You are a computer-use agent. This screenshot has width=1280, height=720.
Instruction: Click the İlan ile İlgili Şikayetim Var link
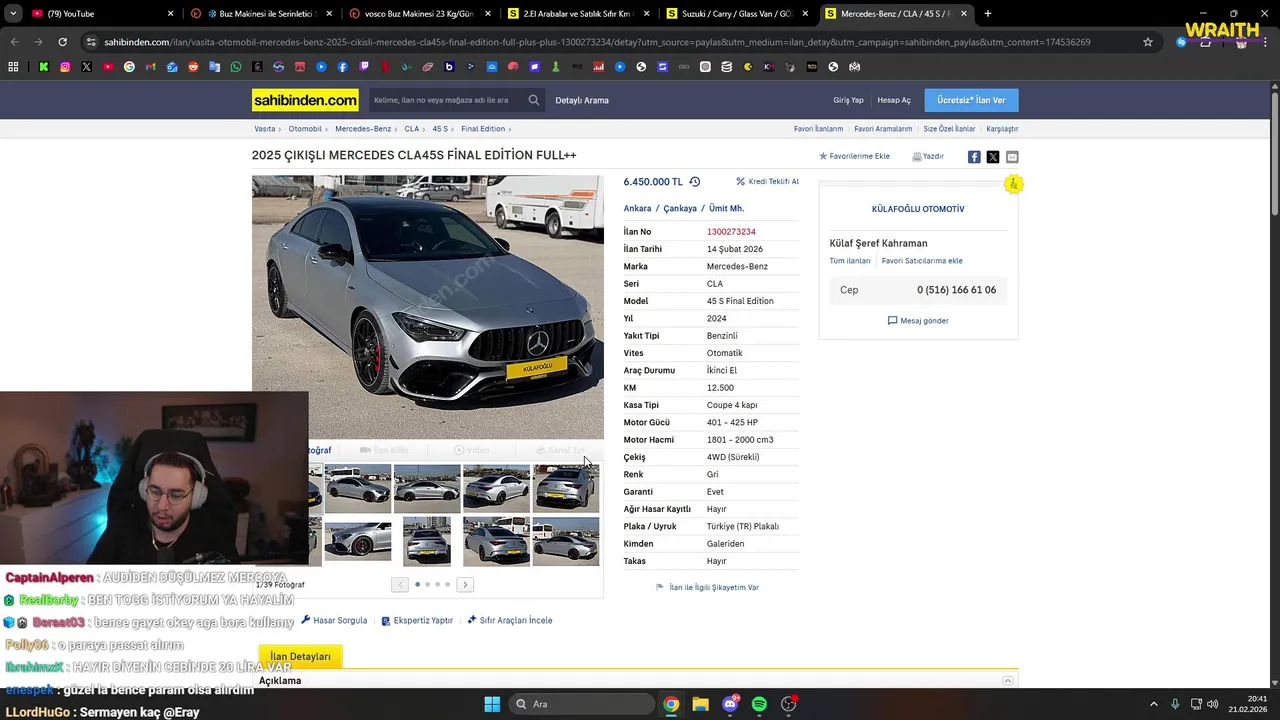[707, 588]
